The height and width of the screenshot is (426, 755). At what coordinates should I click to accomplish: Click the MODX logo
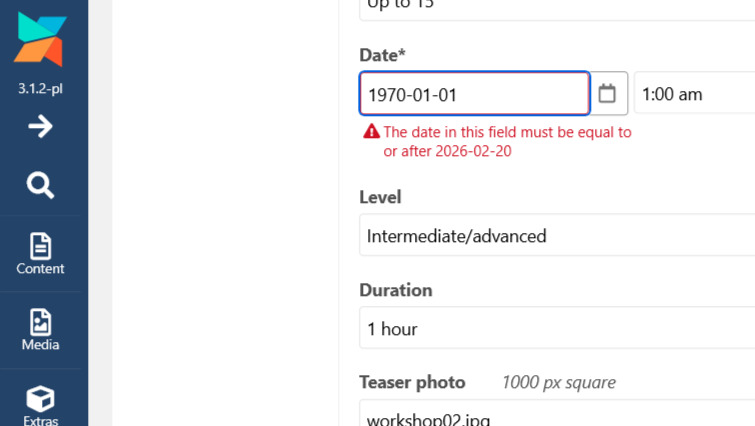41,40
